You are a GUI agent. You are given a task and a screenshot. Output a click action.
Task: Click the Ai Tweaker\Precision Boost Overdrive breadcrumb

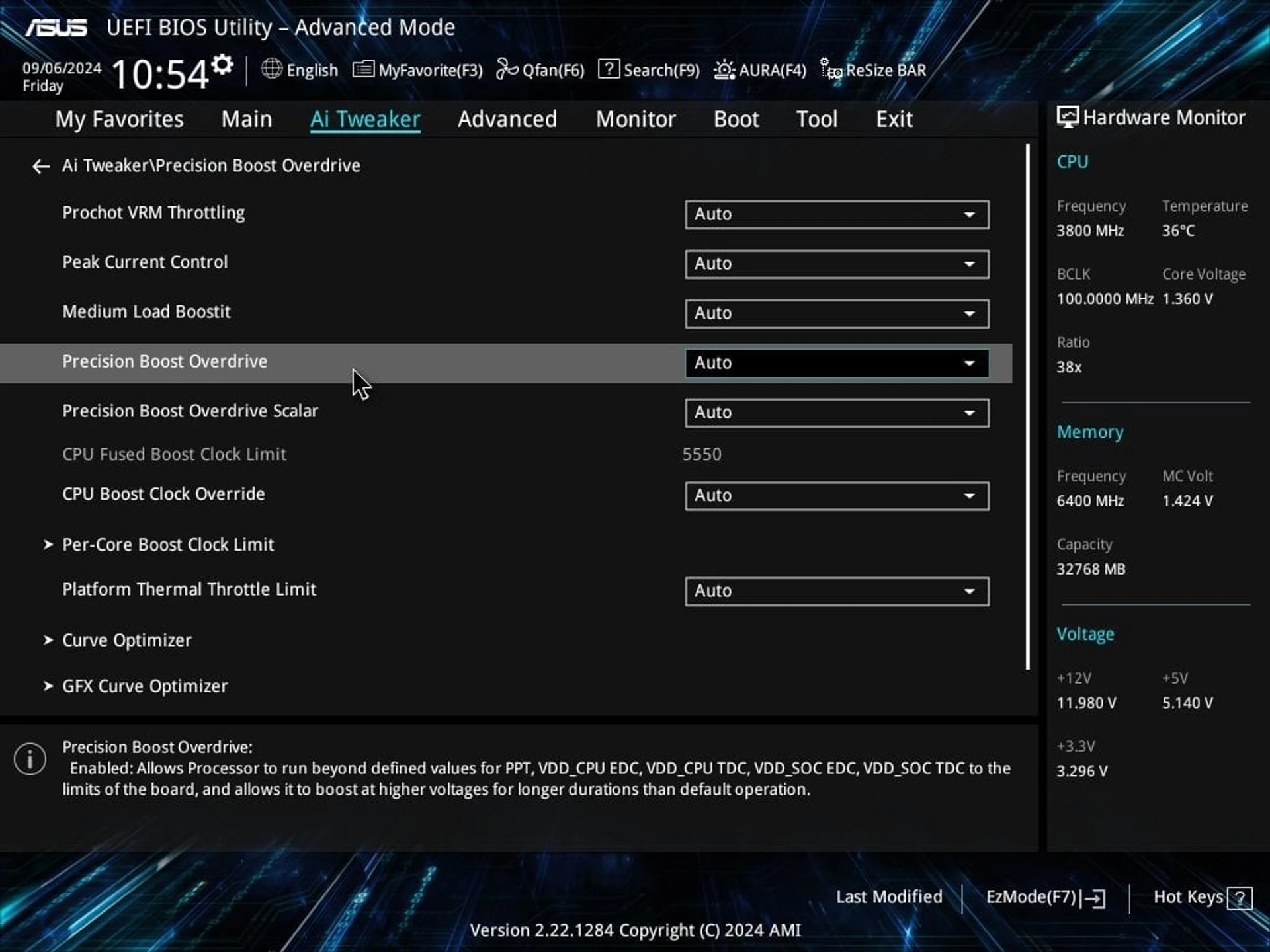[x=211, y=165]
